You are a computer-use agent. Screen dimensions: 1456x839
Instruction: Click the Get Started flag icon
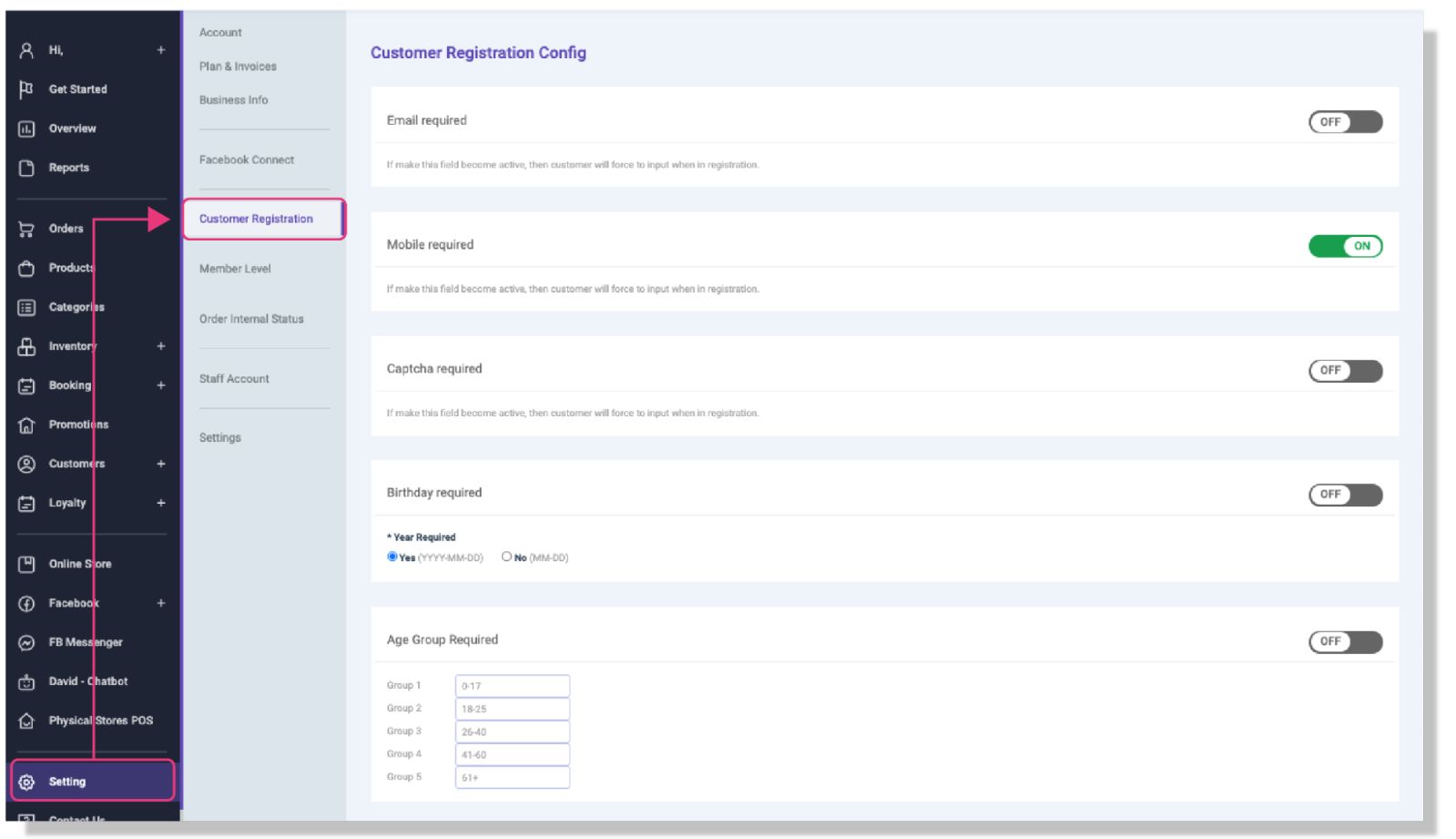[x=26, y=89]
